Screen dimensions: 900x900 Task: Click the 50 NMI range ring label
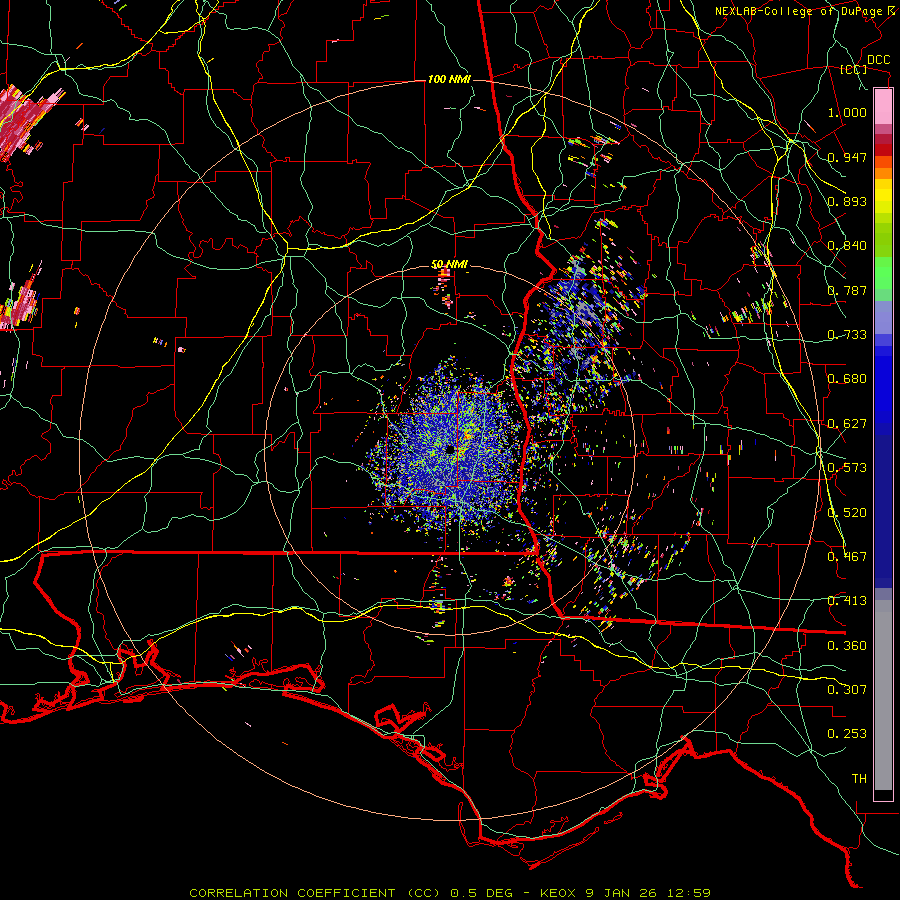(x=449, y=265)
